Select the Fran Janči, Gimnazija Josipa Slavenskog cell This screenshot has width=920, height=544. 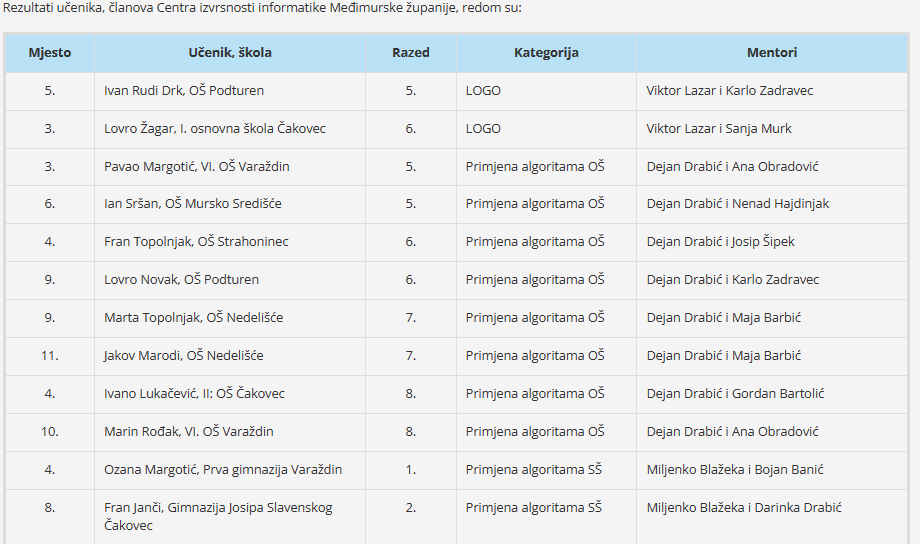tap(230, 516)
